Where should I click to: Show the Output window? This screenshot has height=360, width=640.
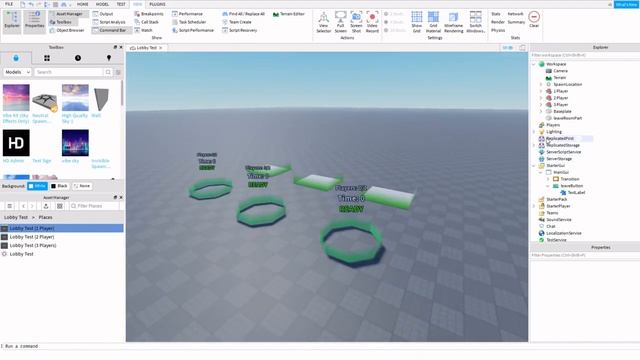103,14
